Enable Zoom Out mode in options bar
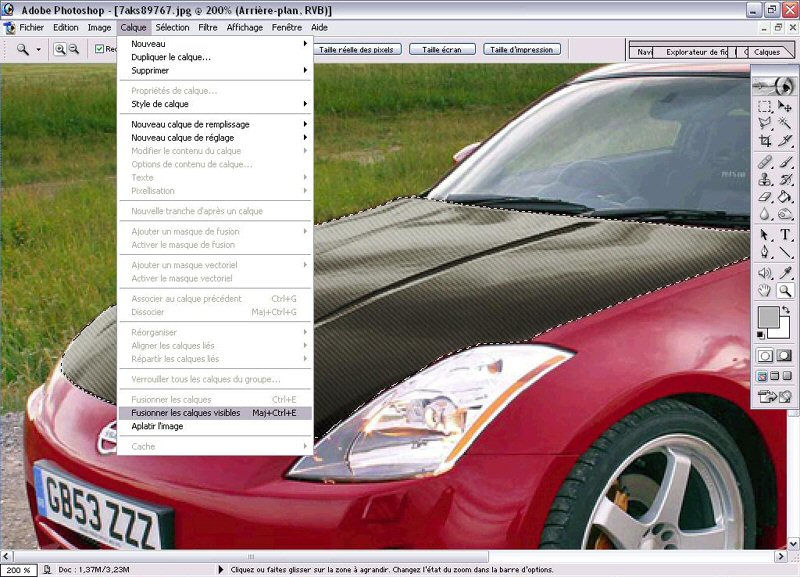The height and width of the screenshot is (577, 800). click(x=74, y=49)
